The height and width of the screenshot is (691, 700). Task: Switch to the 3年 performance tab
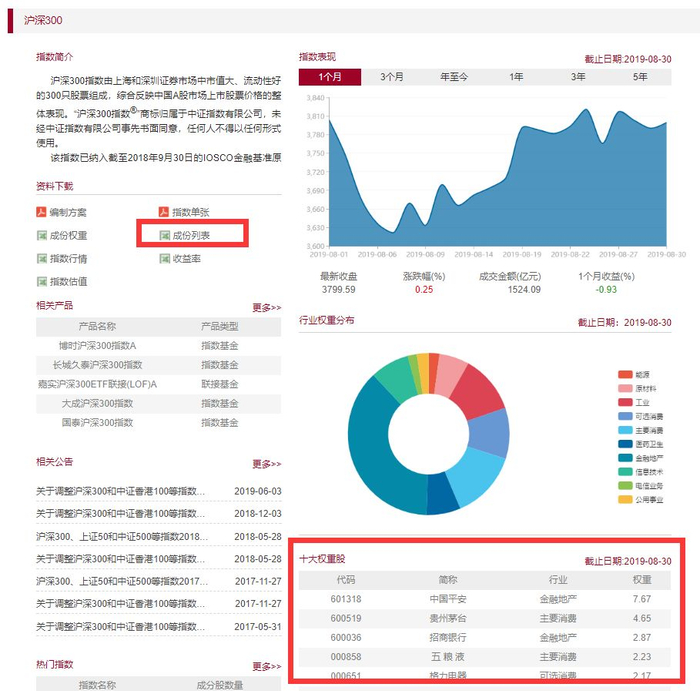coord(578,77)
